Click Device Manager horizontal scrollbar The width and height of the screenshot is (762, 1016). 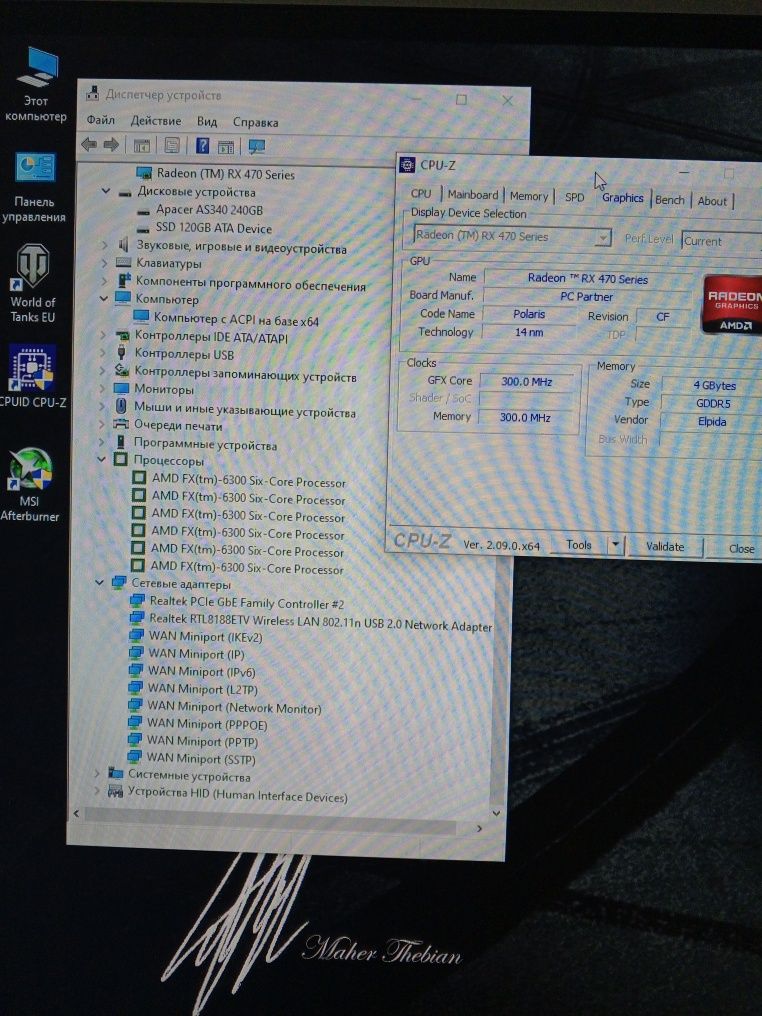coord(272,820)
